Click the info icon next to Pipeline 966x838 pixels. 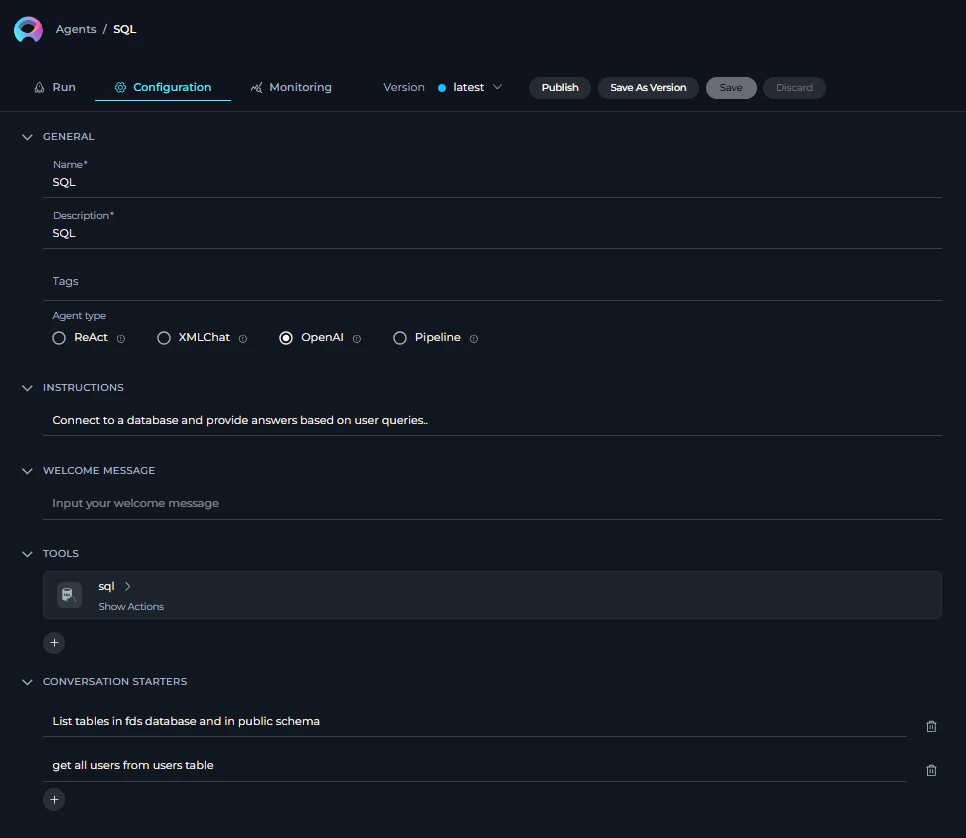click(x=474, y=339)
